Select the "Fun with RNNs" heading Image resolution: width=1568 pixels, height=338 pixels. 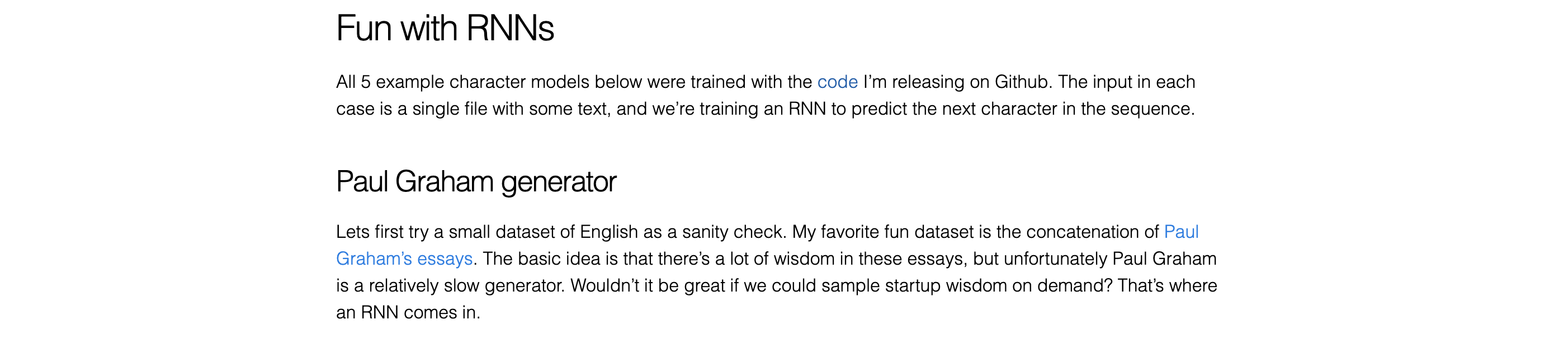pos(445,28)
